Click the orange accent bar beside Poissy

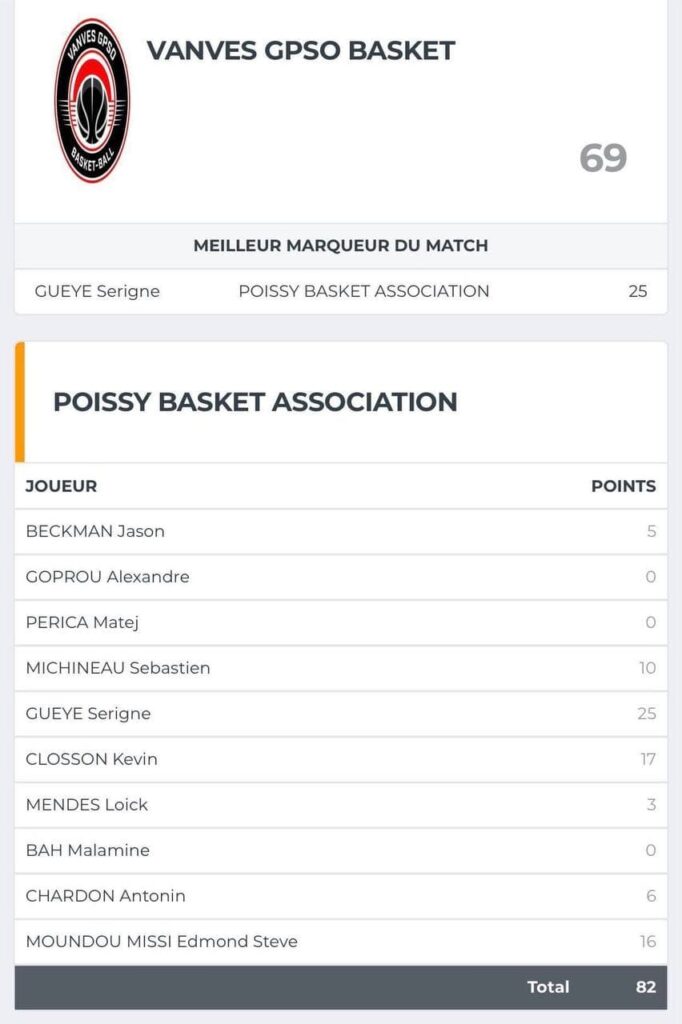[x=20, y=402]
